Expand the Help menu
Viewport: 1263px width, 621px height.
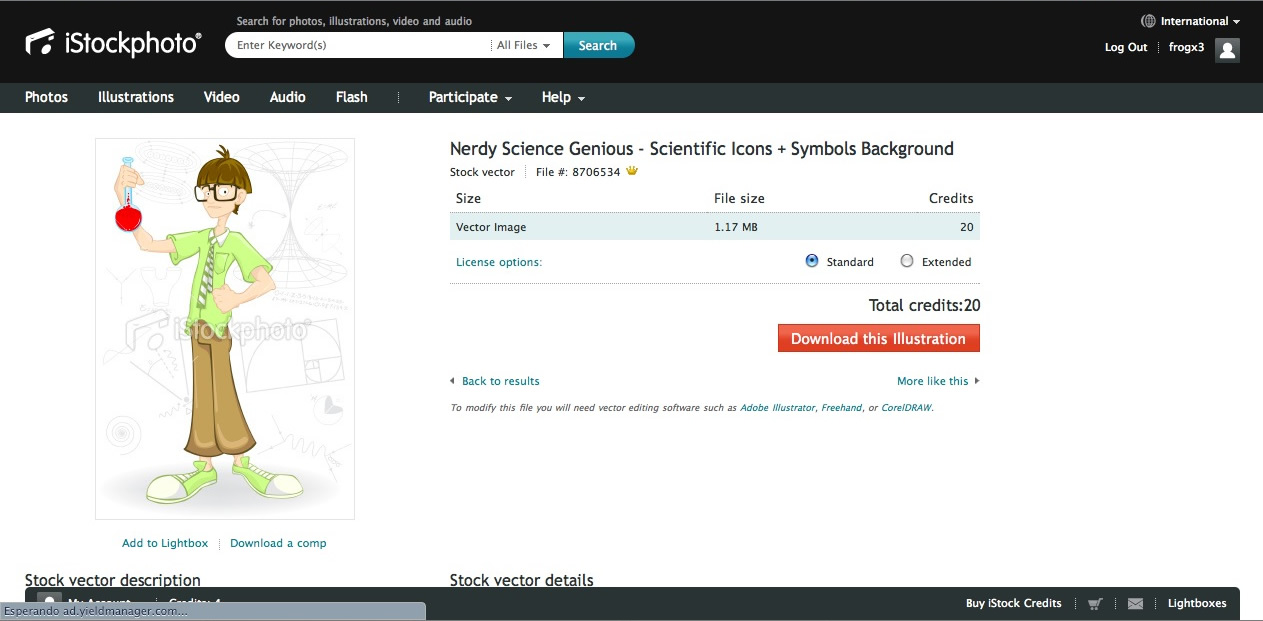tap(563, 97)
